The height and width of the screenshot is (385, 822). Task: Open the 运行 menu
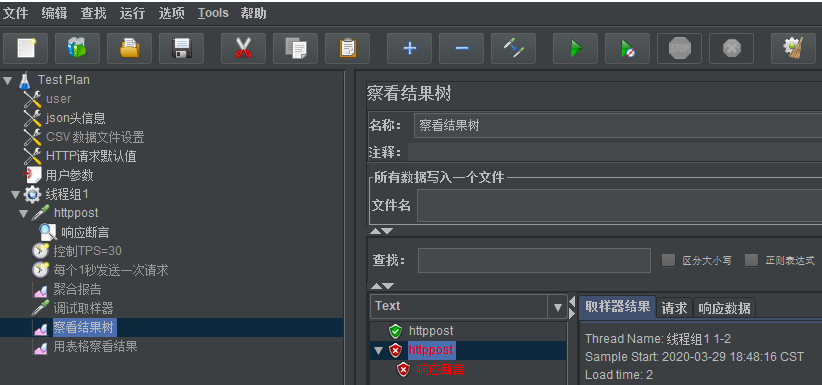[x=132, y=14]
